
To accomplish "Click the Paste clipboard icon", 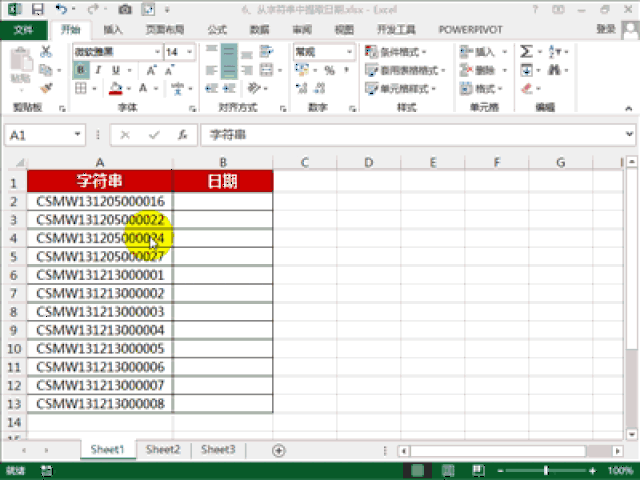I will click(x=21, y=61).
